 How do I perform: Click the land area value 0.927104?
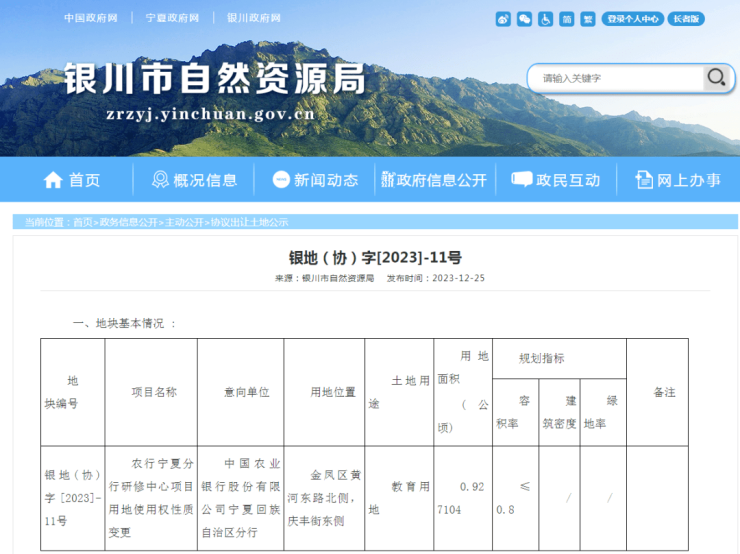click(461, 498)
